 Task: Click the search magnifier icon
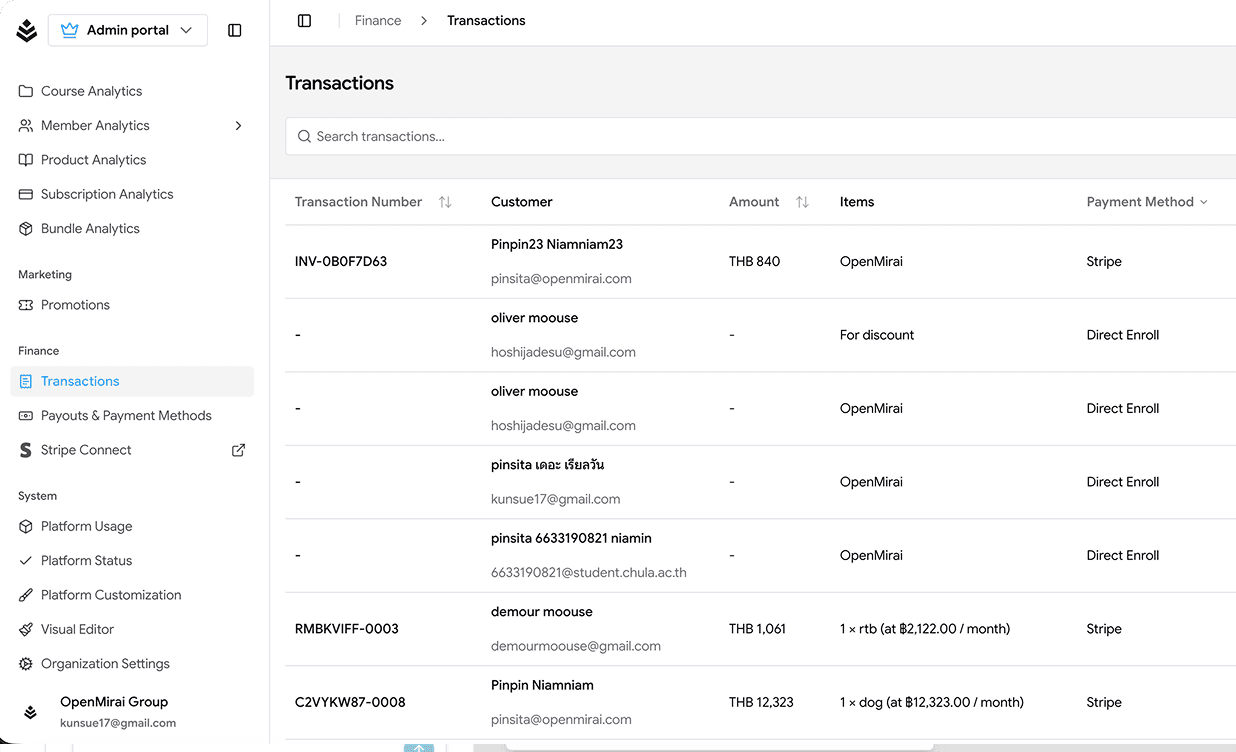click(x=304, y=136)
